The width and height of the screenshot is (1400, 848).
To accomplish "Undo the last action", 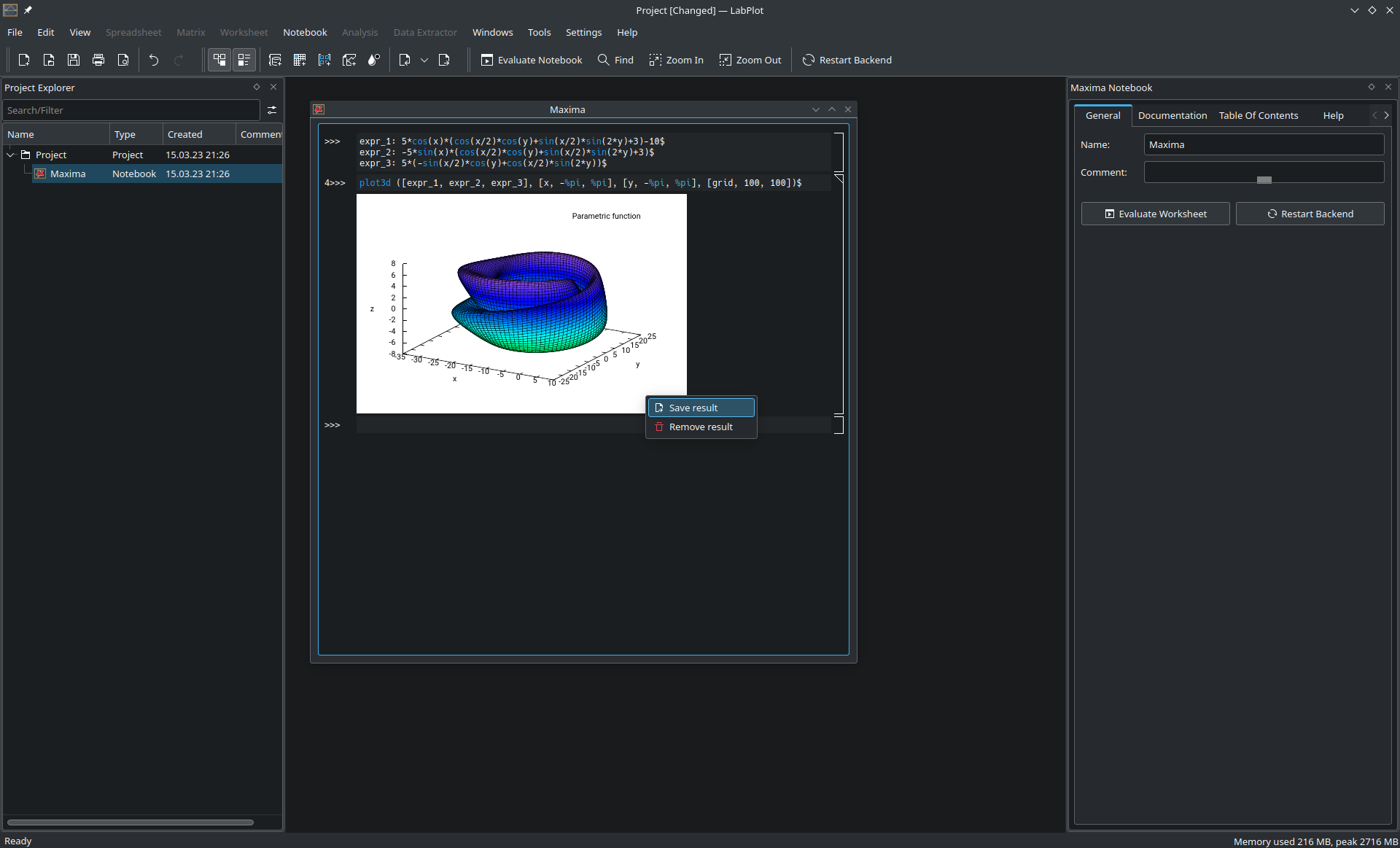I will [x=153, y=60].
